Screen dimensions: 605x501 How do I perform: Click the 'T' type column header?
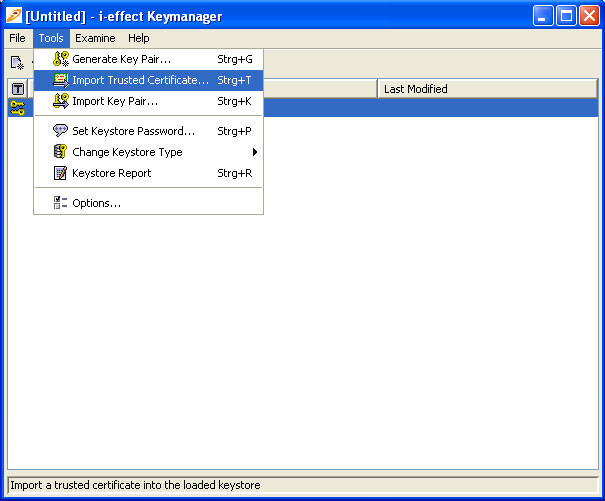pyautogui.click(x=17, y=89)
